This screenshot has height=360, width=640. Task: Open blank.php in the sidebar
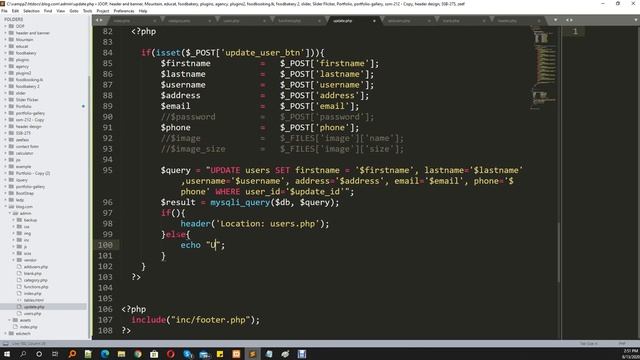33,273
